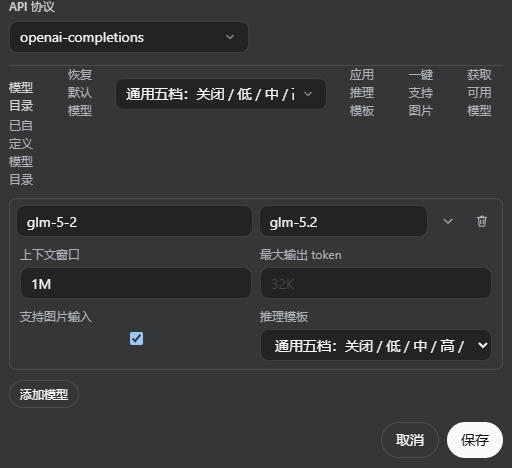The image size is (512, 468).
Task: Switch to the 模型目录 tab
Action: (x=21, y=97)
